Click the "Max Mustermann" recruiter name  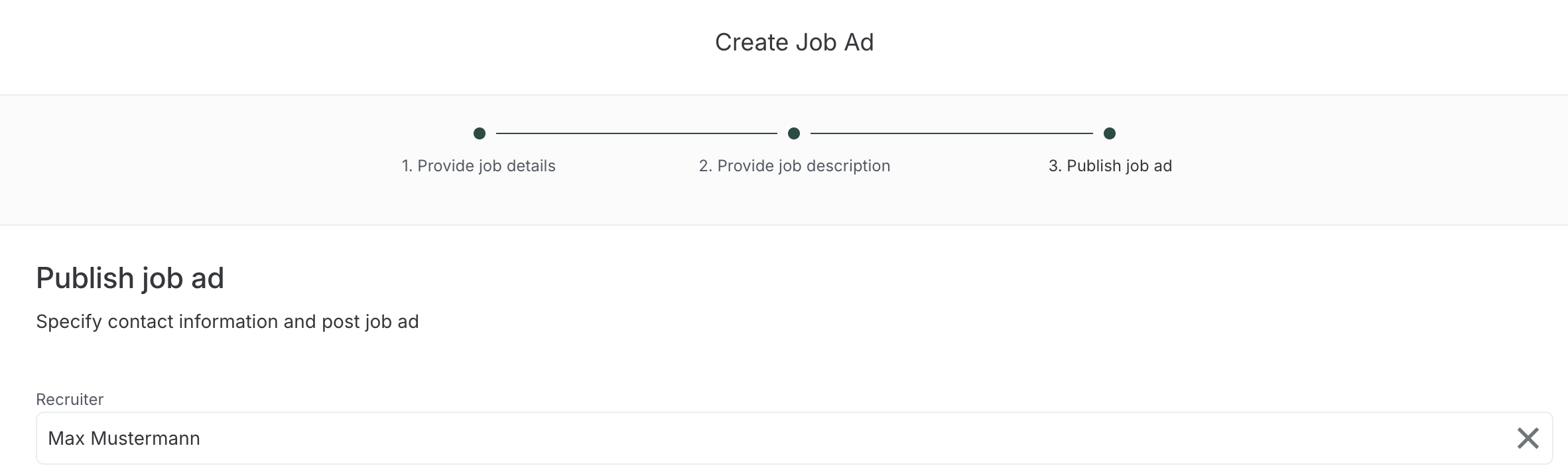pos(124,438)
